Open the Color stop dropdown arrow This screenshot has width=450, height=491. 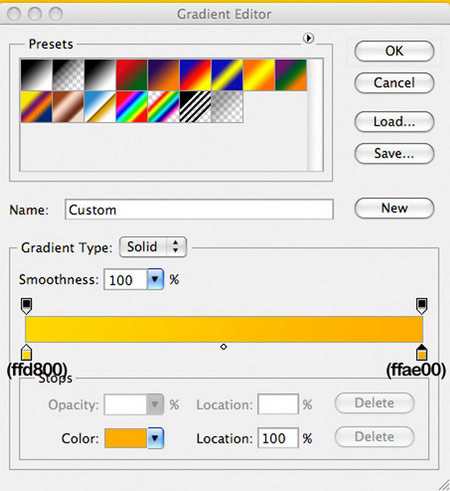point(155,438)
